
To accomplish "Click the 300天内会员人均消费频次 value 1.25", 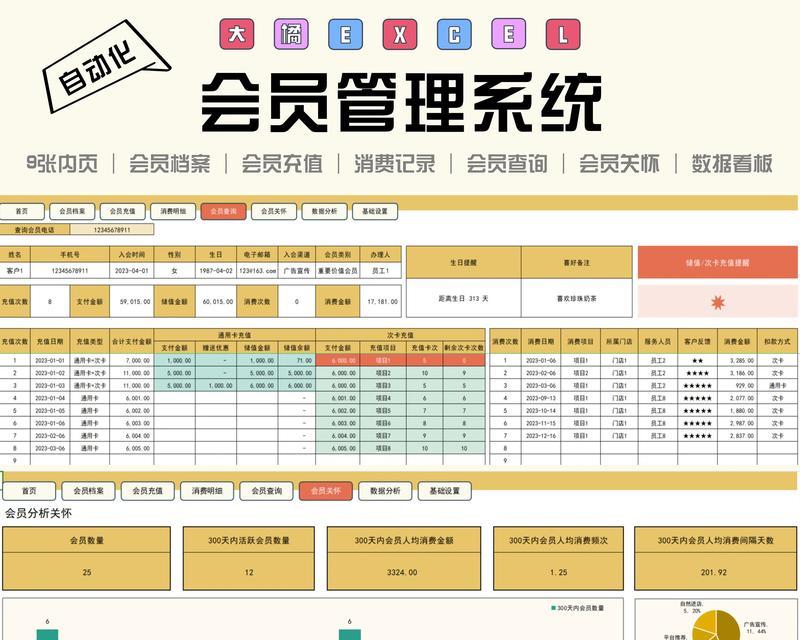I will coord(558,572).
